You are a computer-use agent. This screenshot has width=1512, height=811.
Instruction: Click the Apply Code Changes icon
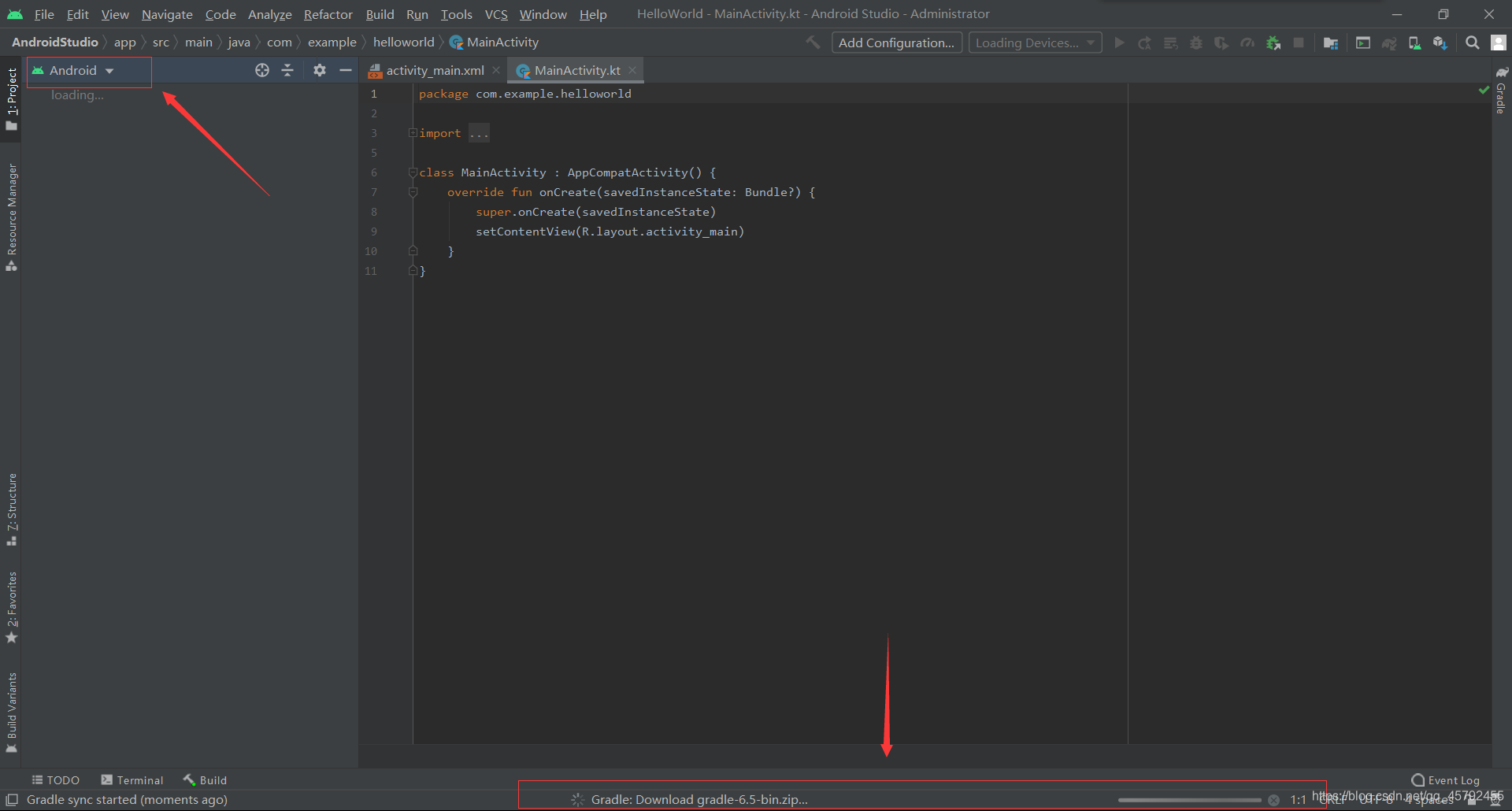pos(1171,43)
